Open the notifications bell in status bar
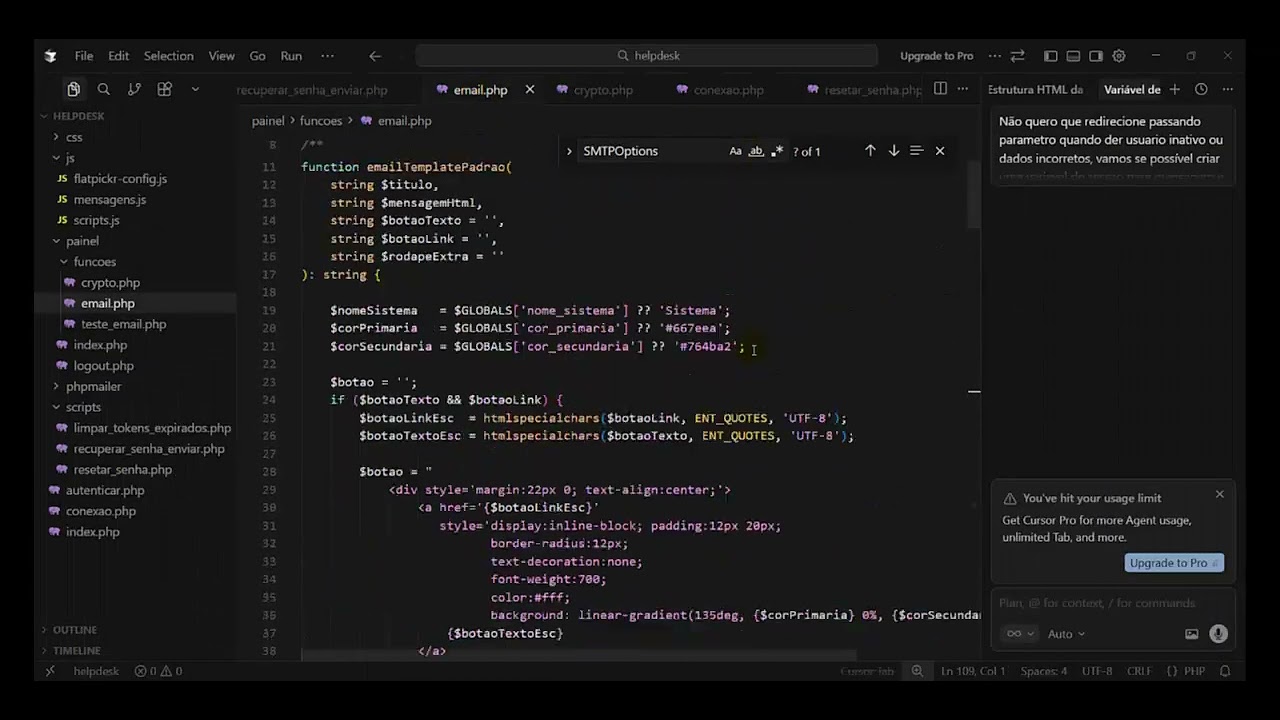Screen dimensions: 1280x720 click(x=1225, y=671)
